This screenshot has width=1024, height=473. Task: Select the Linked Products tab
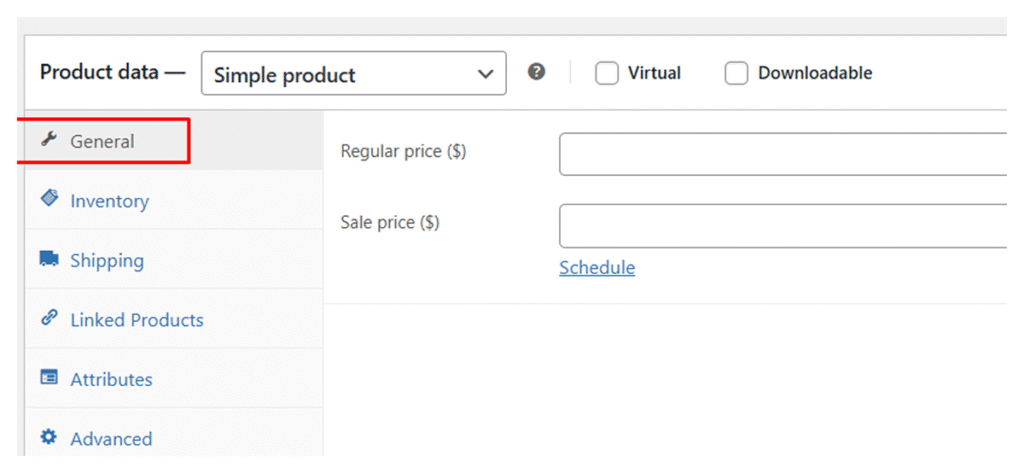tap(137, 320)
